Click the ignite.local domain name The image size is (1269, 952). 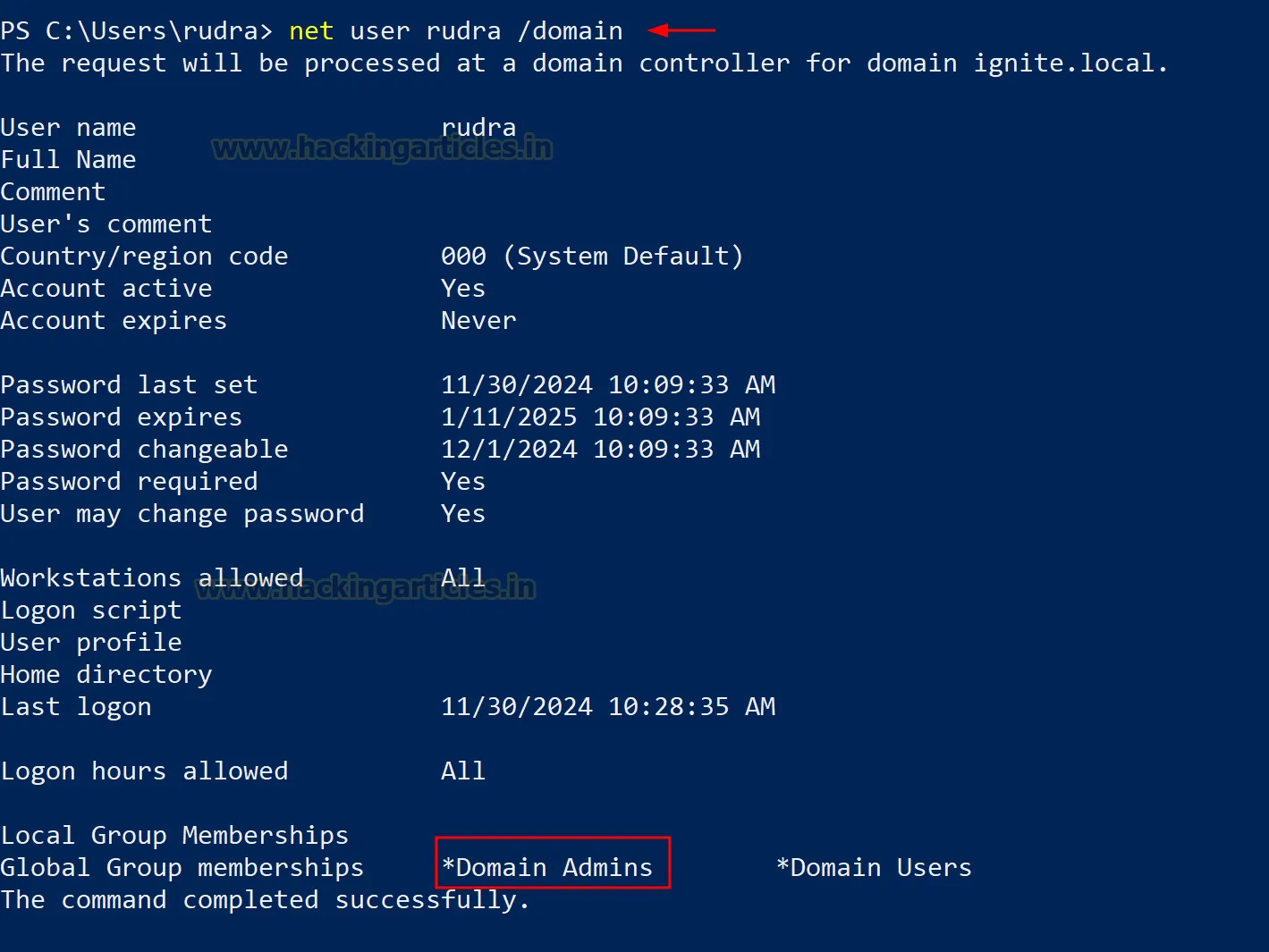coord(1068,63)
